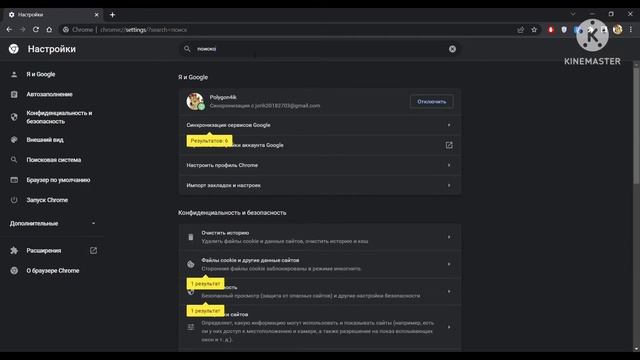The width and height of the screenshot is (640, 360).
Task: Click the power icon beside Запуск Chrome
Action: (x=14, y=200)
